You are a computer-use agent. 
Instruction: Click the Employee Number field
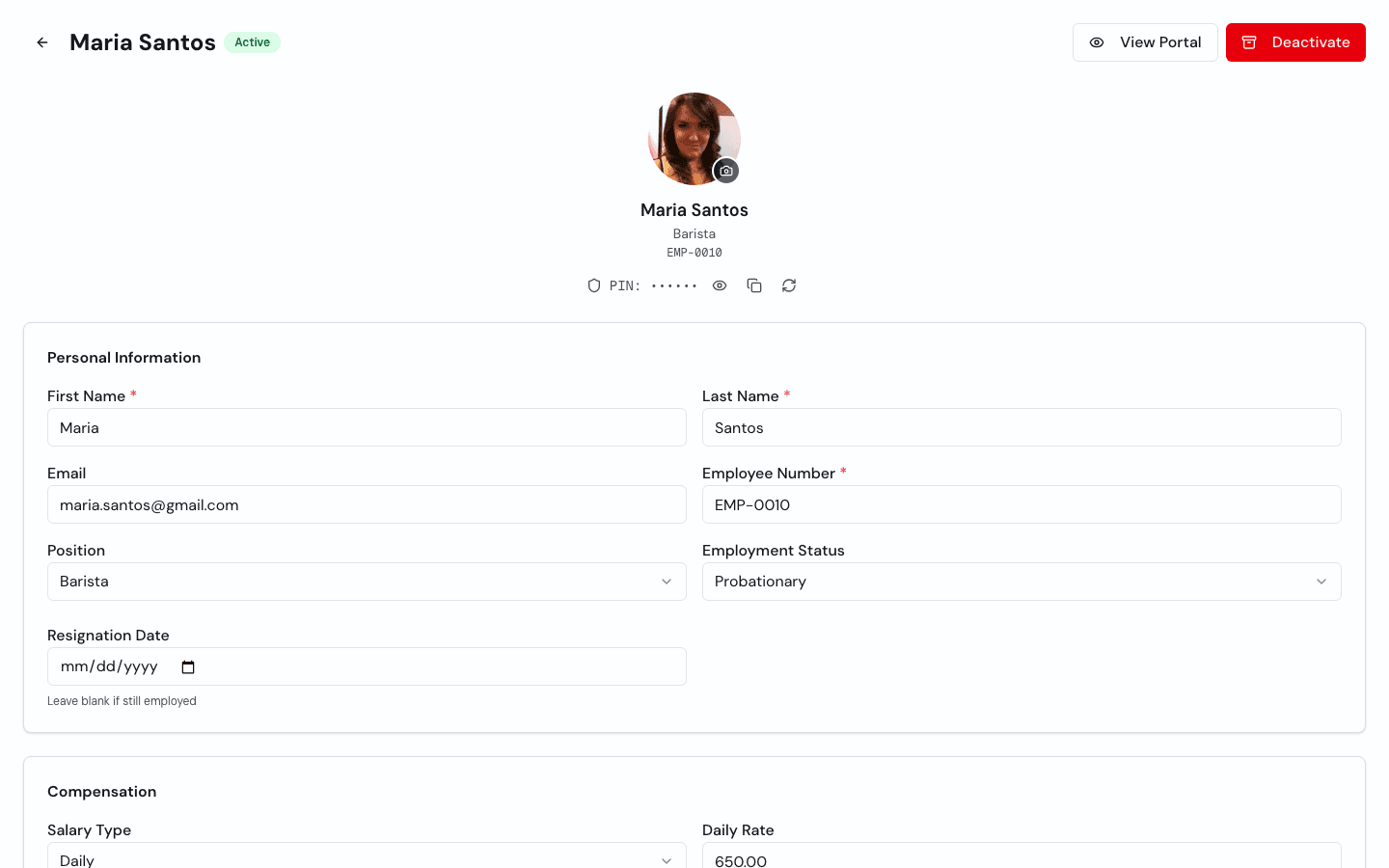coord(1021,504)
